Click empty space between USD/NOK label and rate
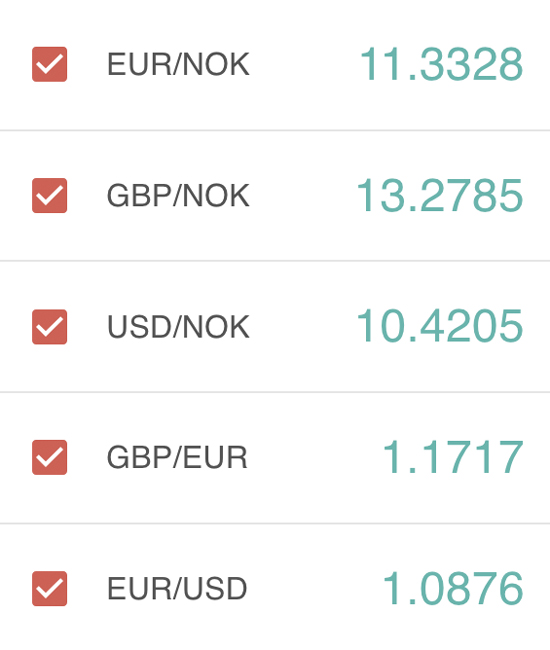This screenshot has height=650, width=550. point(303,327)
